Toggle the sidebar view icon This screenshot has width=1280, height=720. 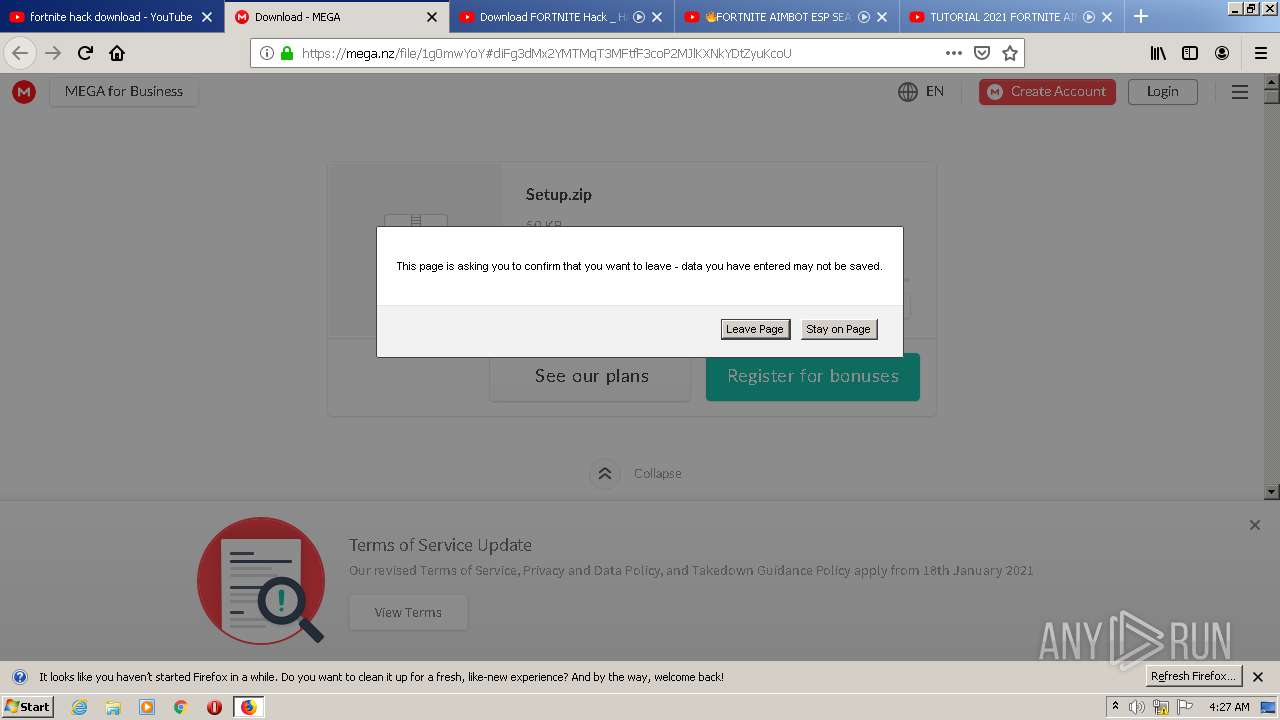1190,53
